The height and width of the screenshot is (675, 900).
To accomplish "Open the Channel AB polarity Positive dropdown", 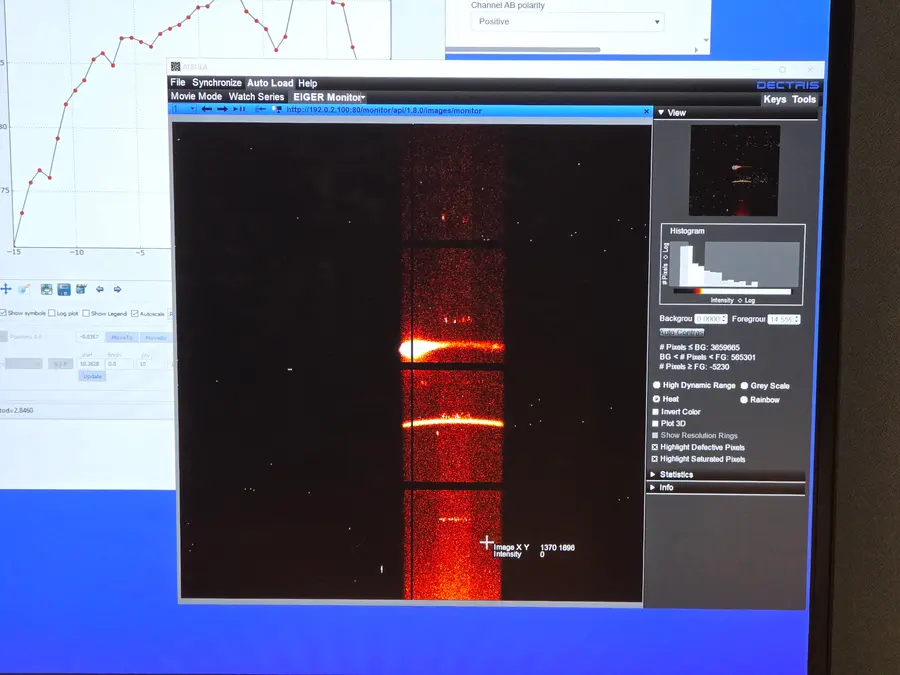I will pos(567,22).
